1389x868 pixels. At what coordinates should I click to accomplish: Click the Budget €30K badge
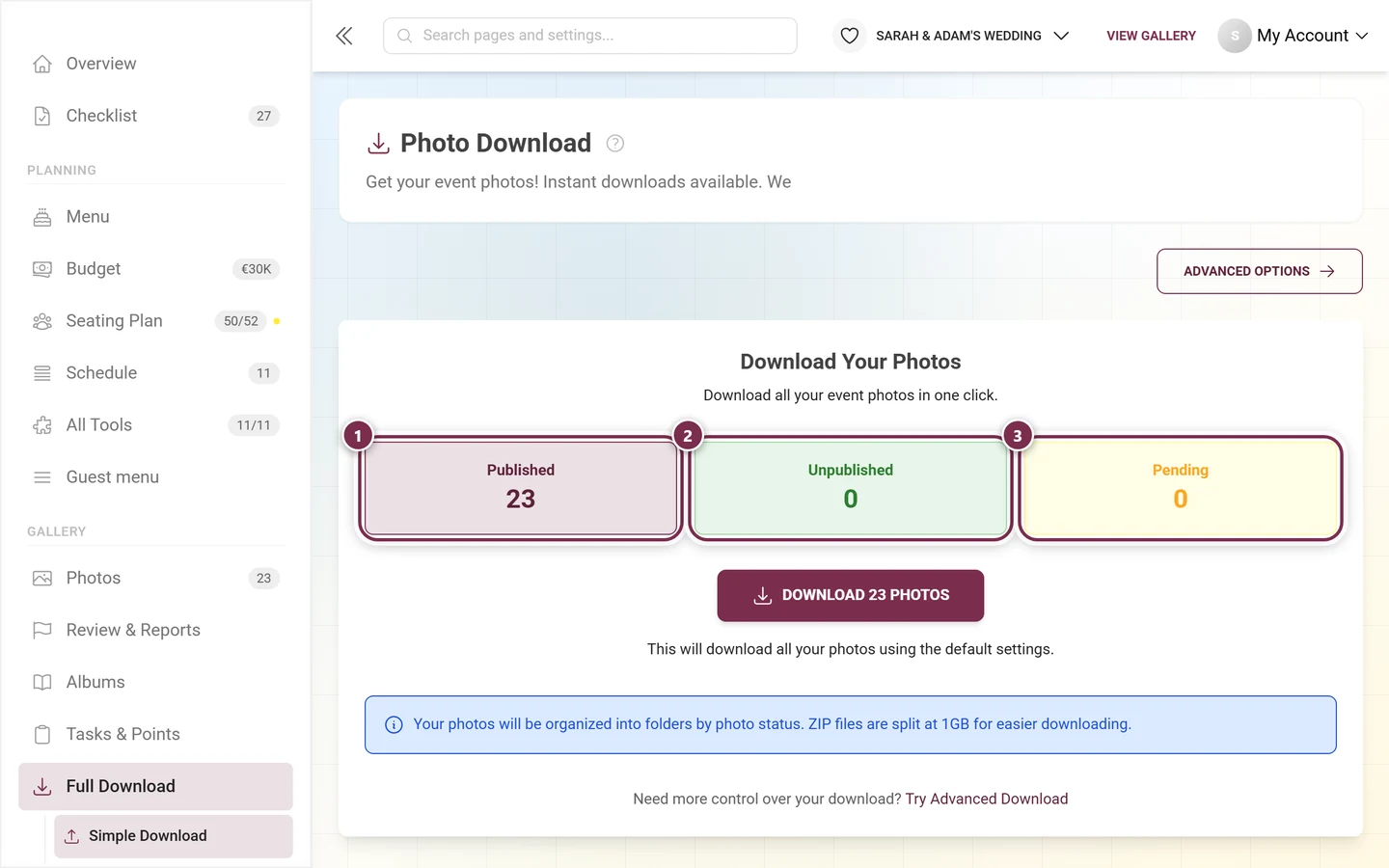[x=257, y=269]
